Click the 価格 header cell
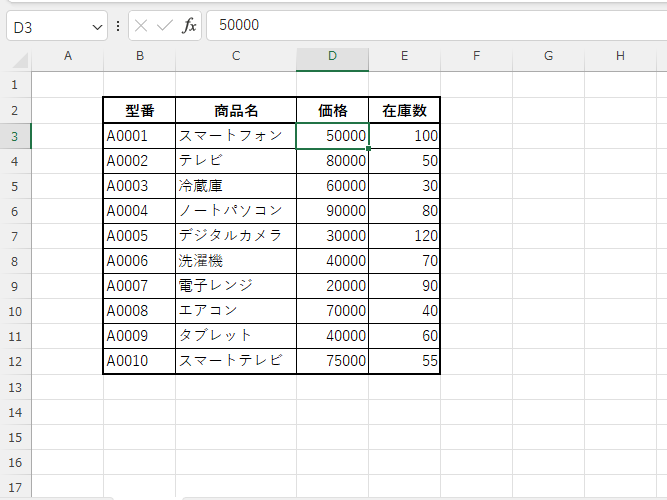Viewport: 667px width, 500px height. tap(332, 111)
